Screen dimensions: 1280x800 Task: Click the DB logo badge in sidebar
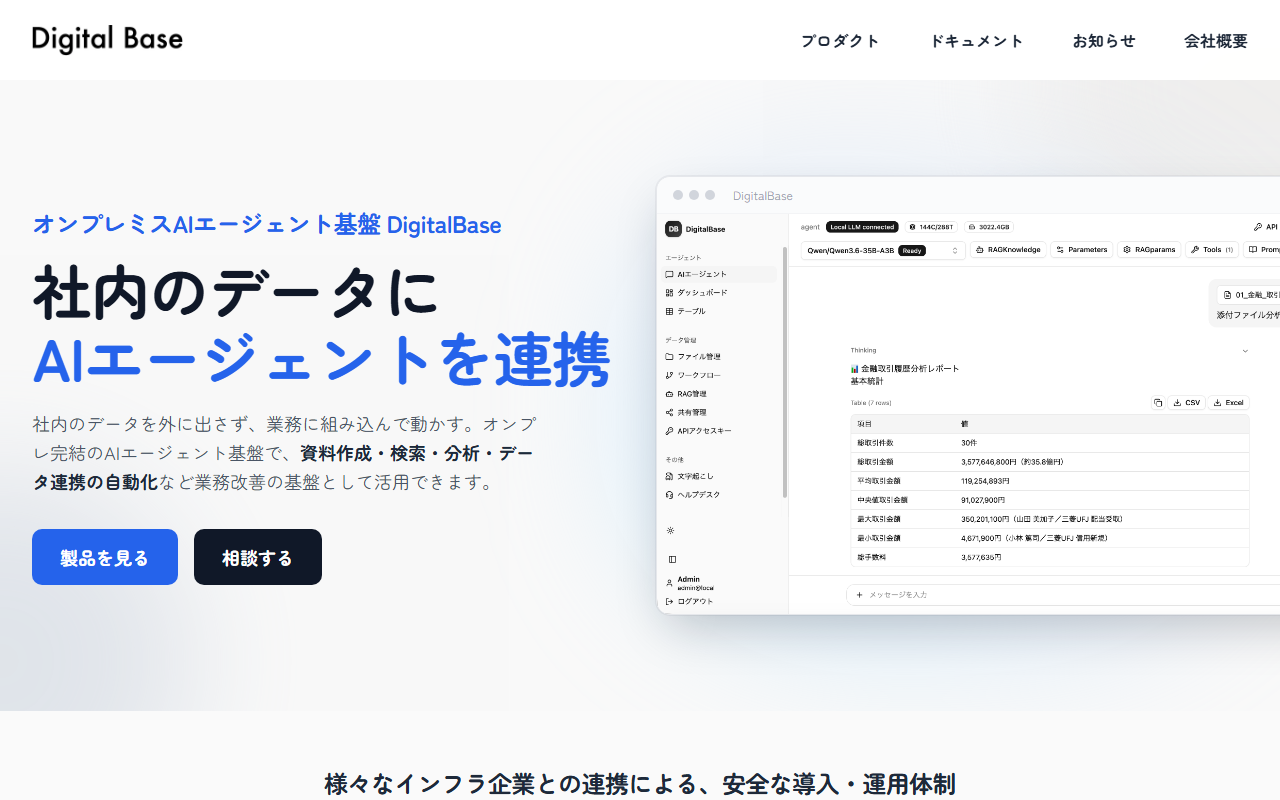[673, 229]
